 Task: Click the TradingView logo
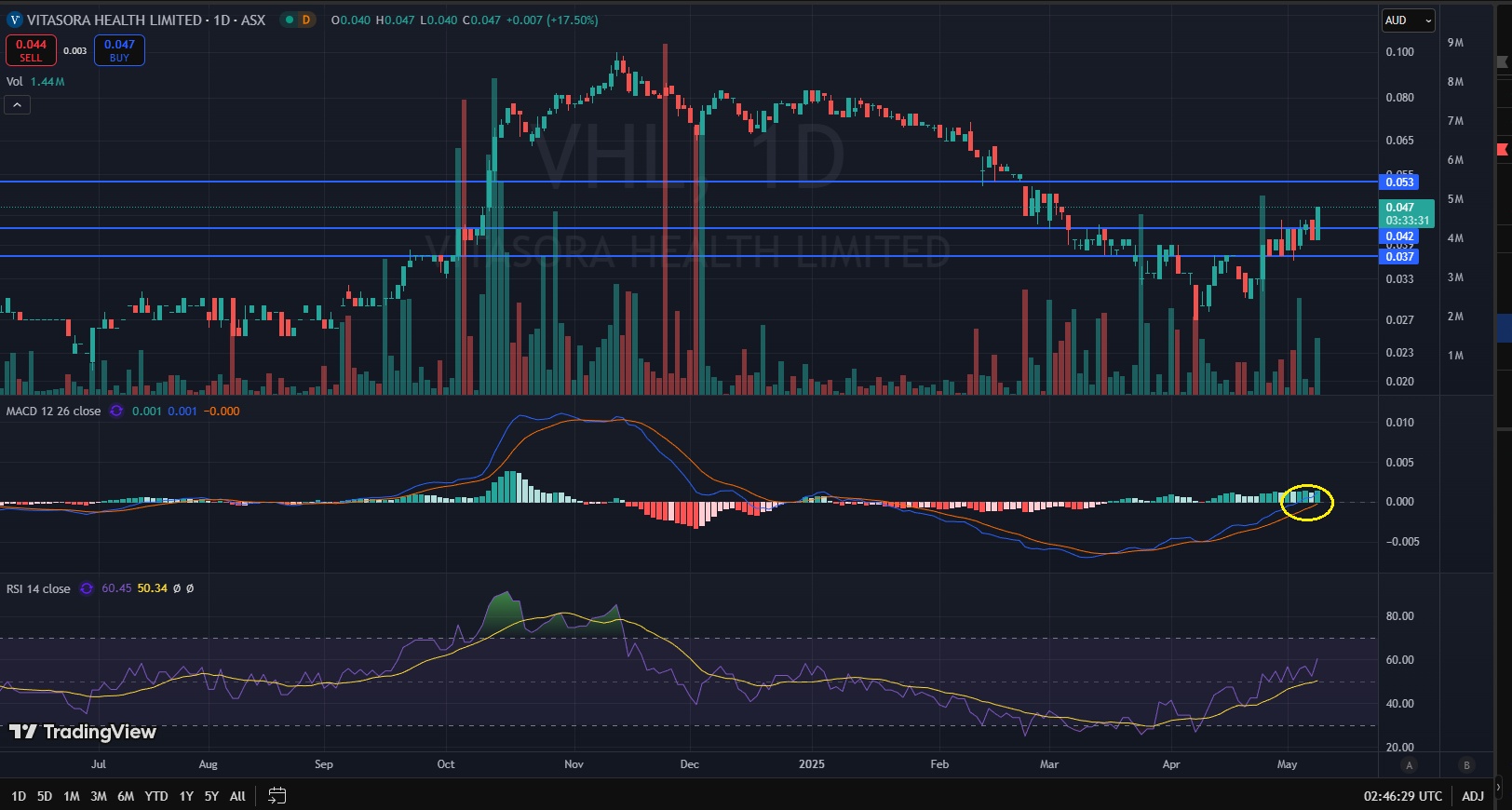point(83,732)
